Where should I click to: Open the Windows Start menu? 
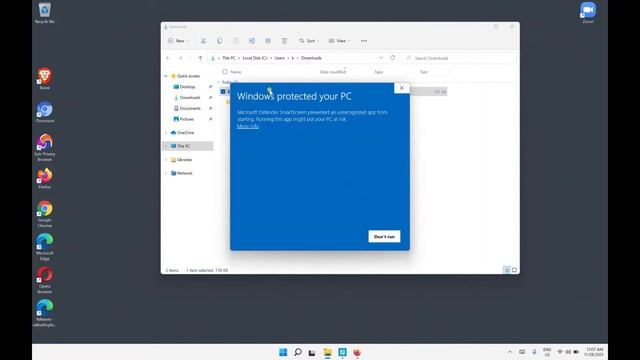[283, 352]
